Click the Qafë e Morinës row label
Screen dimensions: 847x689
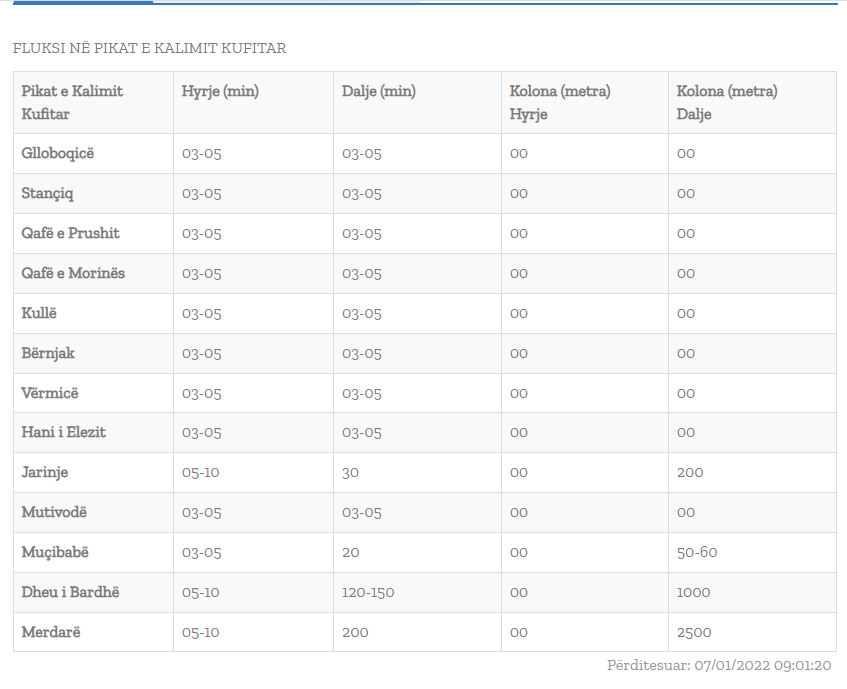pyautogui.click(x=73, y=273)
